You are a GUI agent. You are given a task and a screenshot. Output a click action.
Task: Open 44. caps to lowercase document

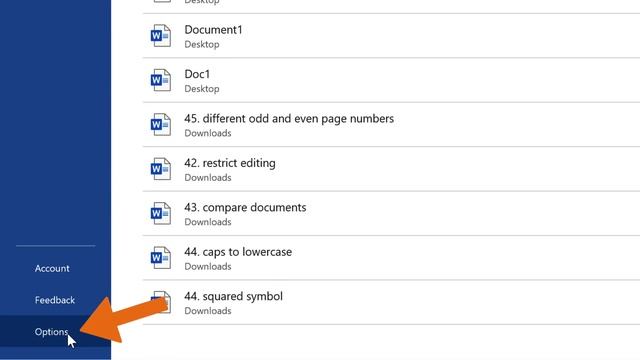click(238, 252)
